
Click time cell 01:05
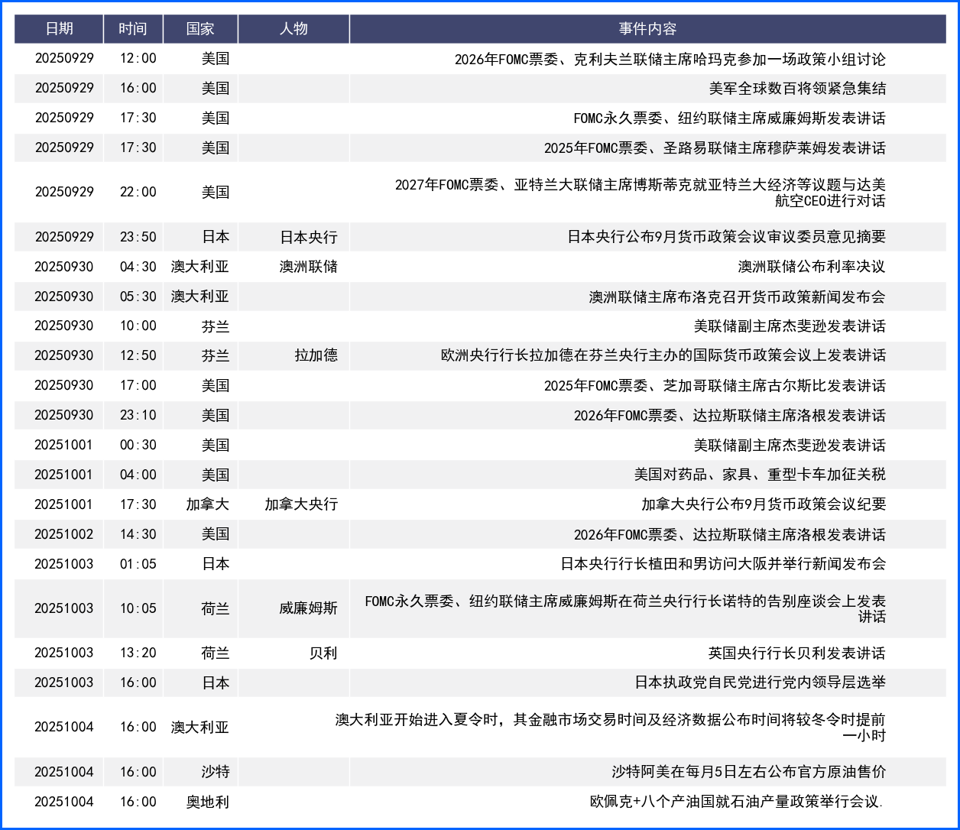(x=138, y=564)
